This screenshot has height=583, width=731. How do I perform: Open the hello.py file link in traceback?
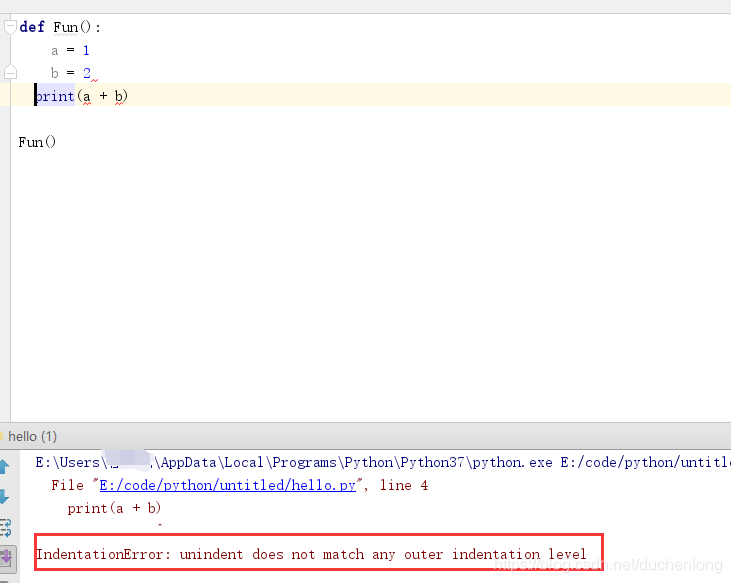point(228,485)
